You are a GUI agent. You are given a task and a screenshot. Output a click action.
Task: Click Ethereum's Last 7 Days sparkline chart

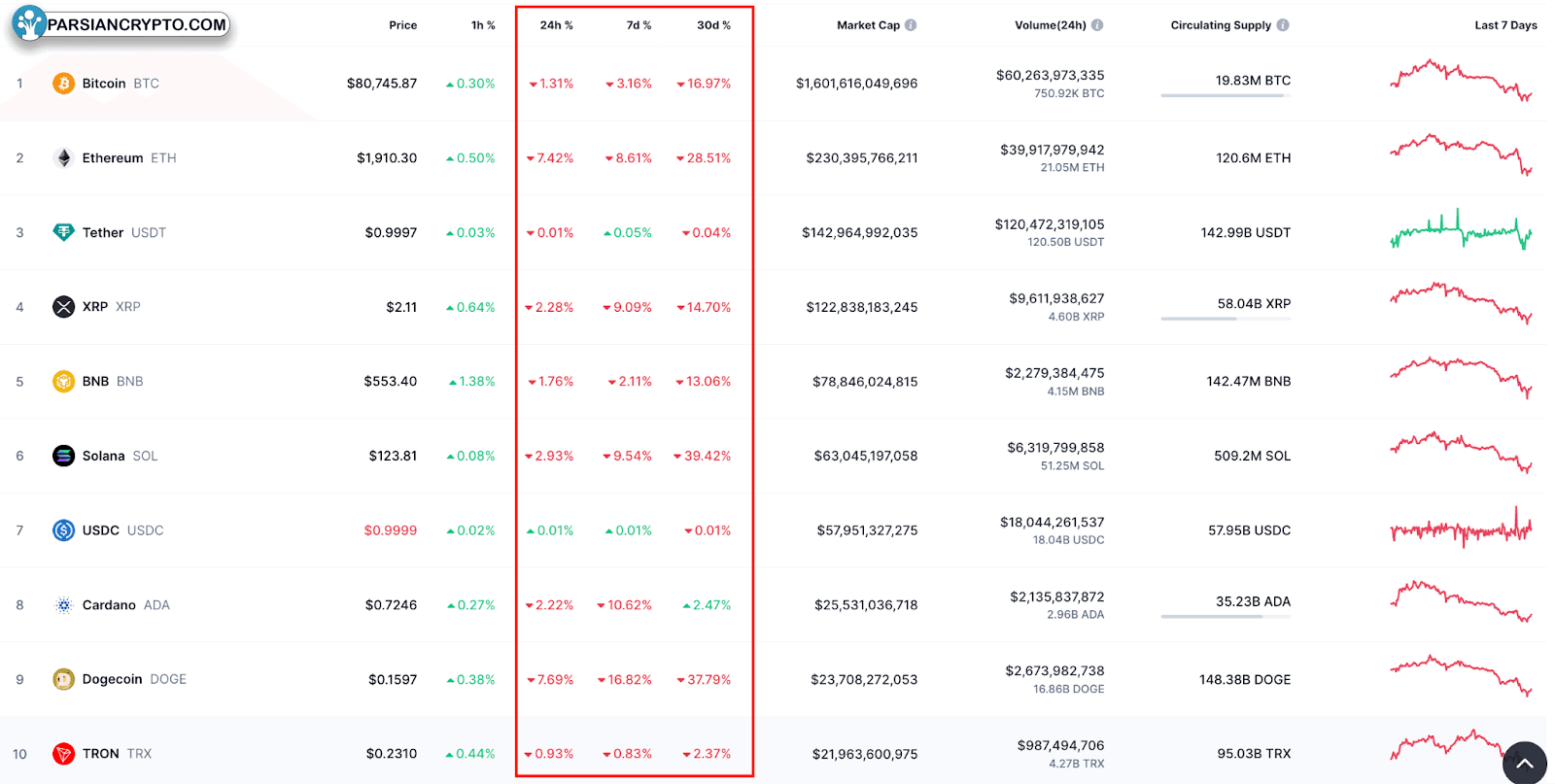tap(1461, 154)
